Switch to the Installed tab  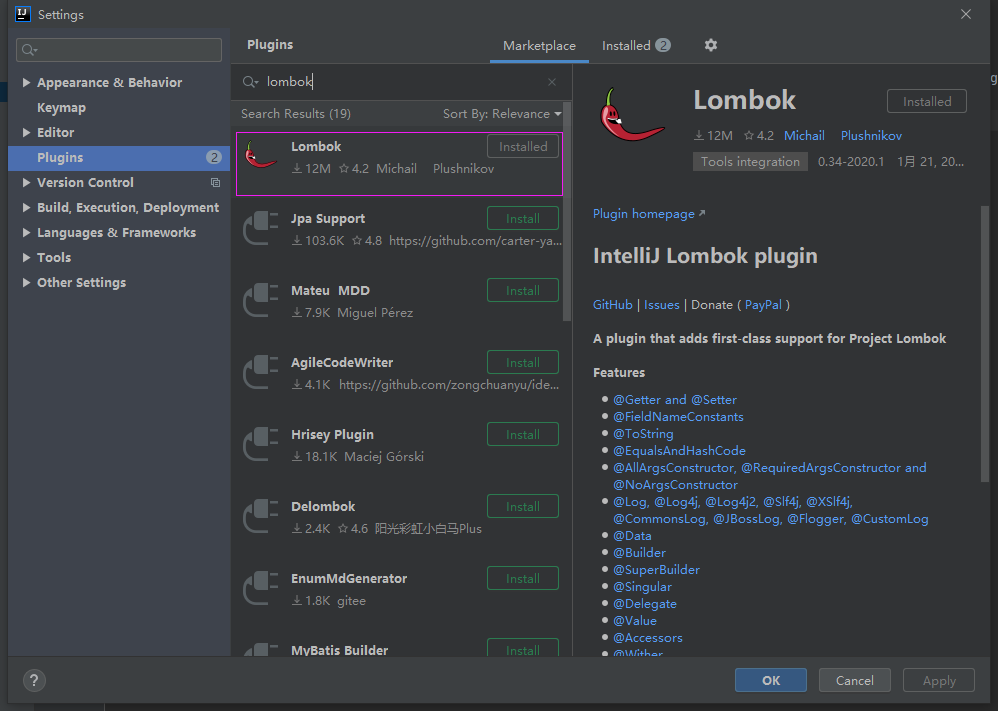[x=636, y=46]
